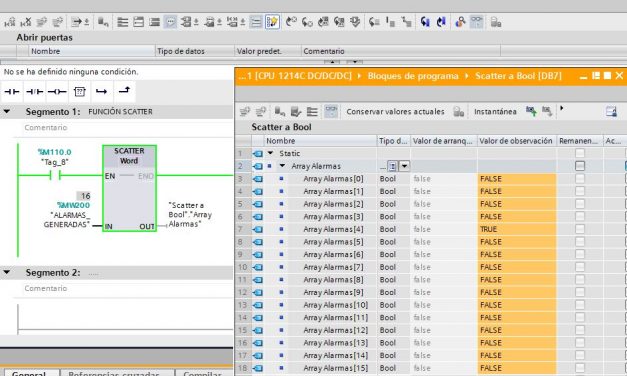Expand DB toolbar overflow arrow
The image size is (627, 376).
coord(561,108)
